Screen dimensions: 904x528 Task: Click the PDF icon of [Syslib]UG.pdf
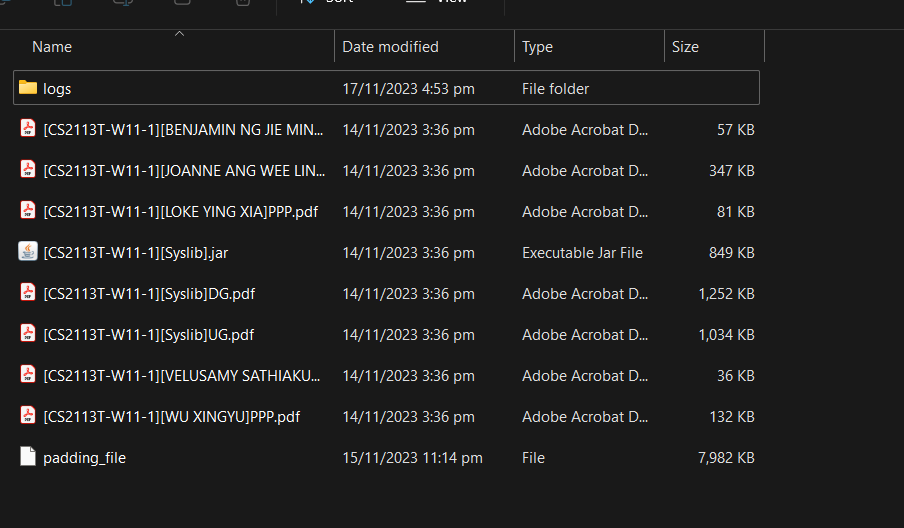coord(28,333)
